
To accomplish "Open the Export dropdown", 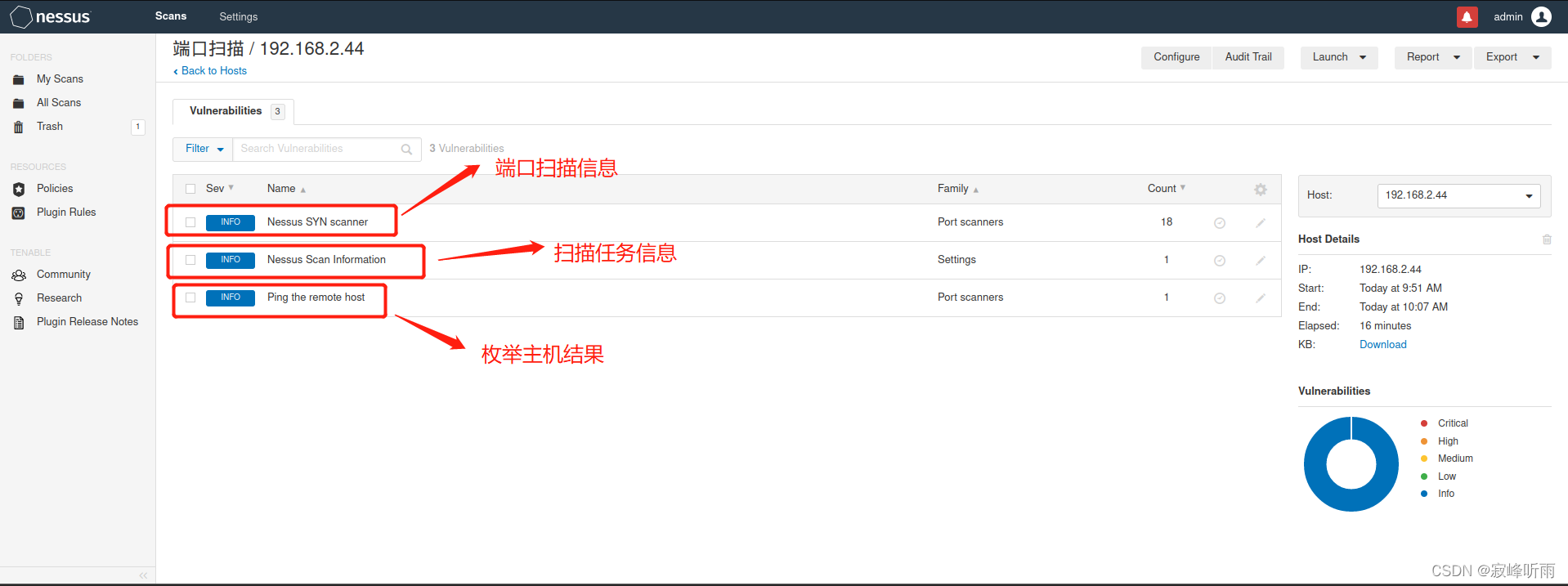I will [1512, 57].
